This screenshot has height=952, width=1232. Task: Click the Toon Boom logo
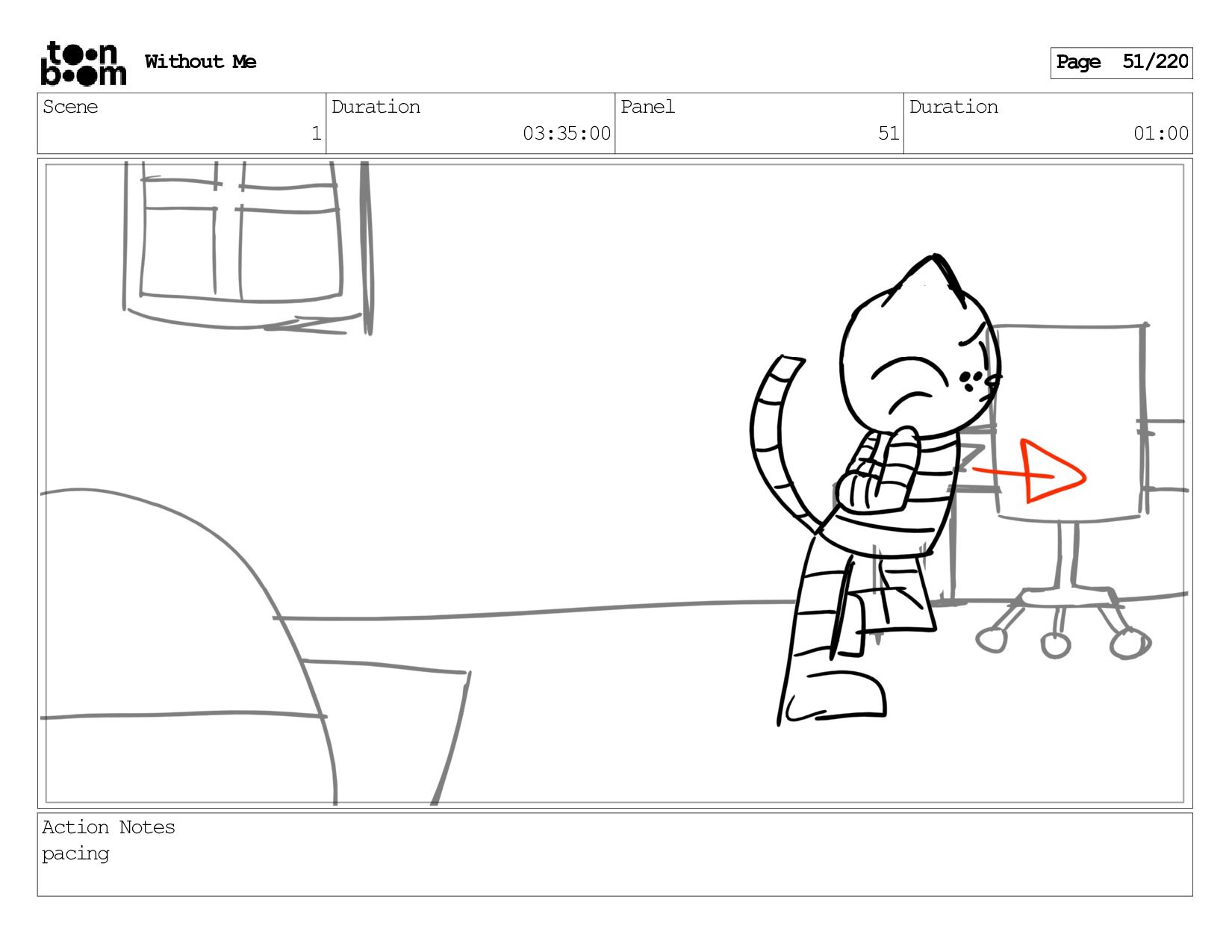[83, 63]
